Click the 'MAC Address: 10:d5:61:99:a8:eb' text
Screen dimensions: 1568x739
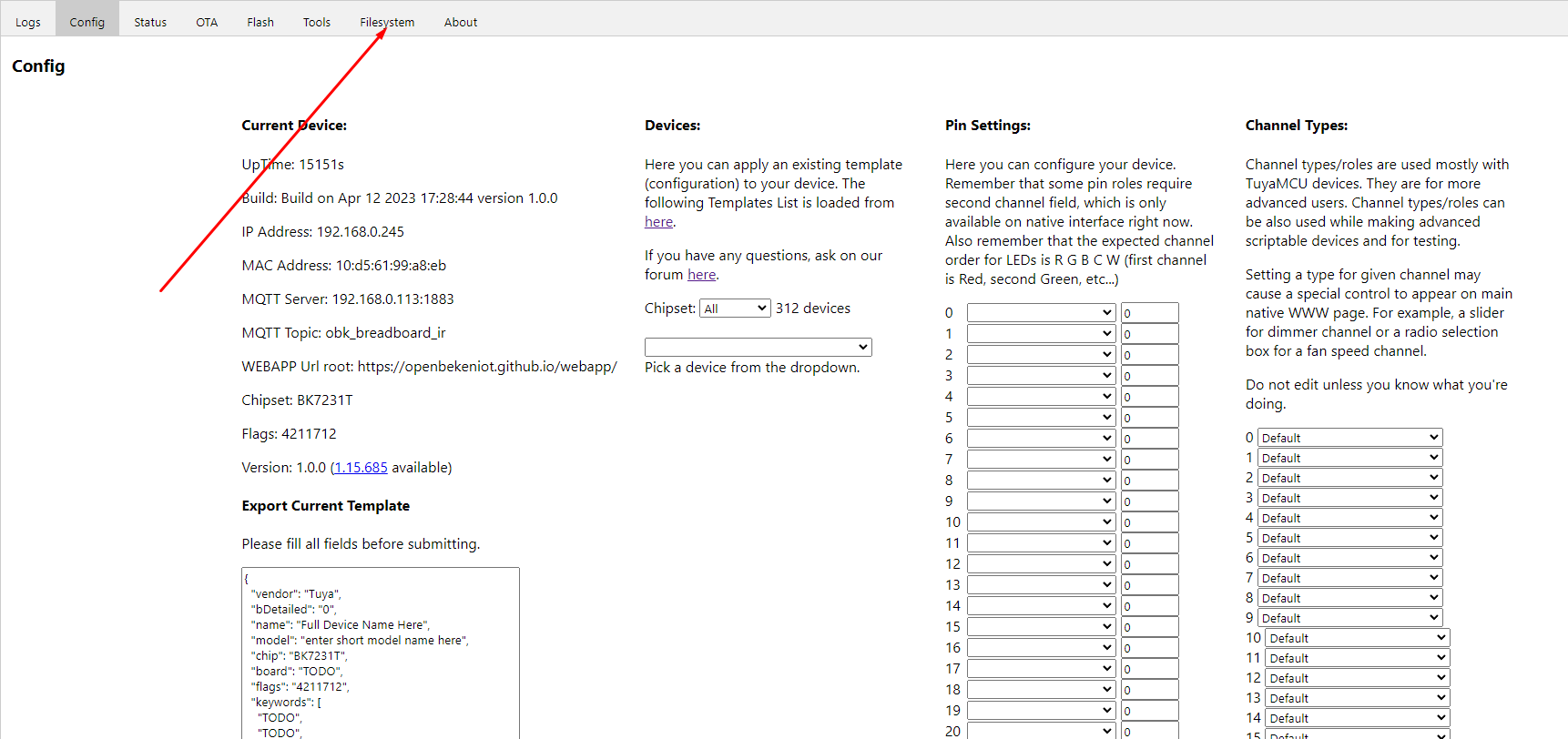click(344, 266)
